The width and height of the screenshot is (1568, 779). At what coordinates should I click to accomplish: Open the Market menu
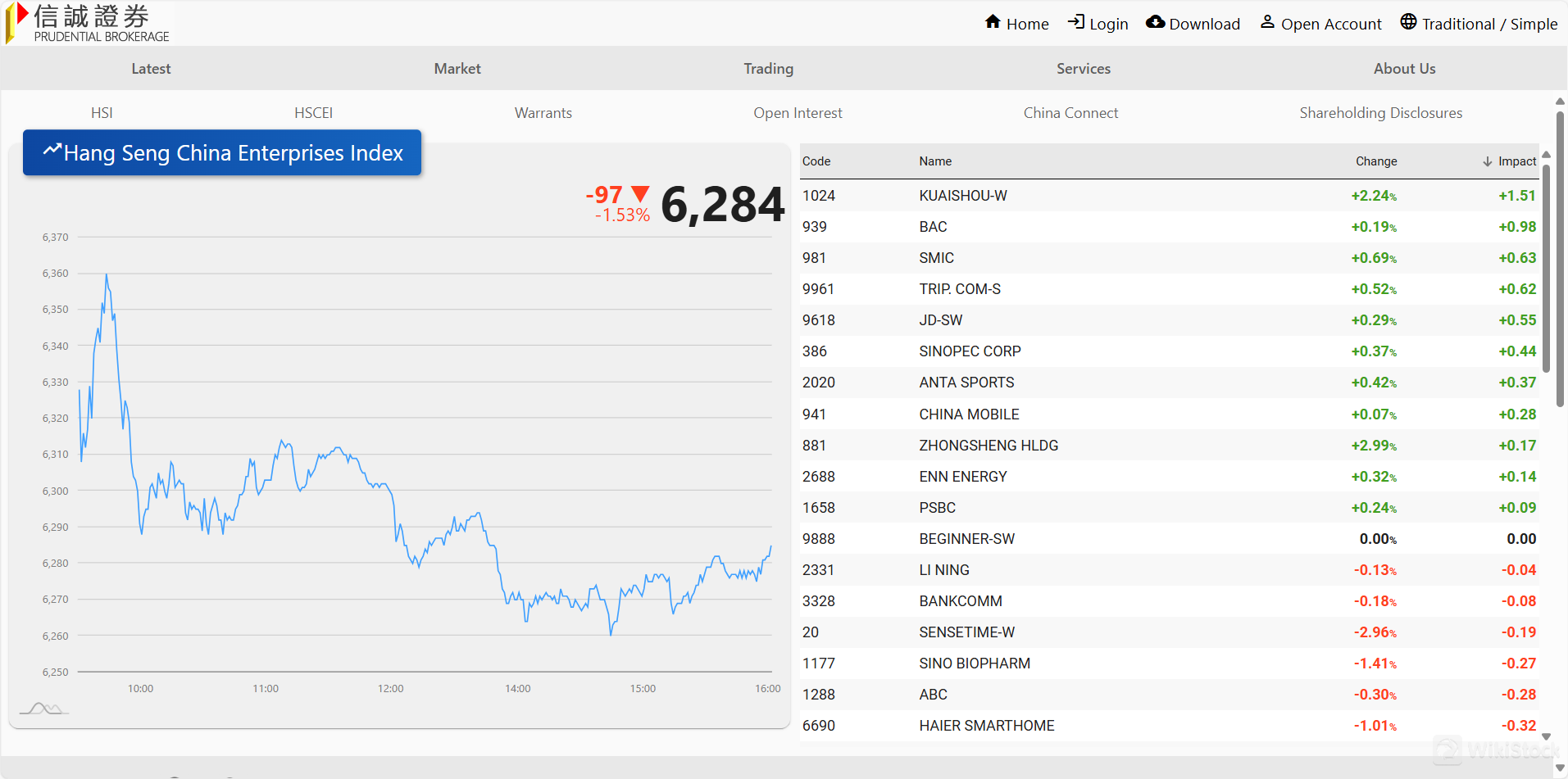click(x=457, y=69)
